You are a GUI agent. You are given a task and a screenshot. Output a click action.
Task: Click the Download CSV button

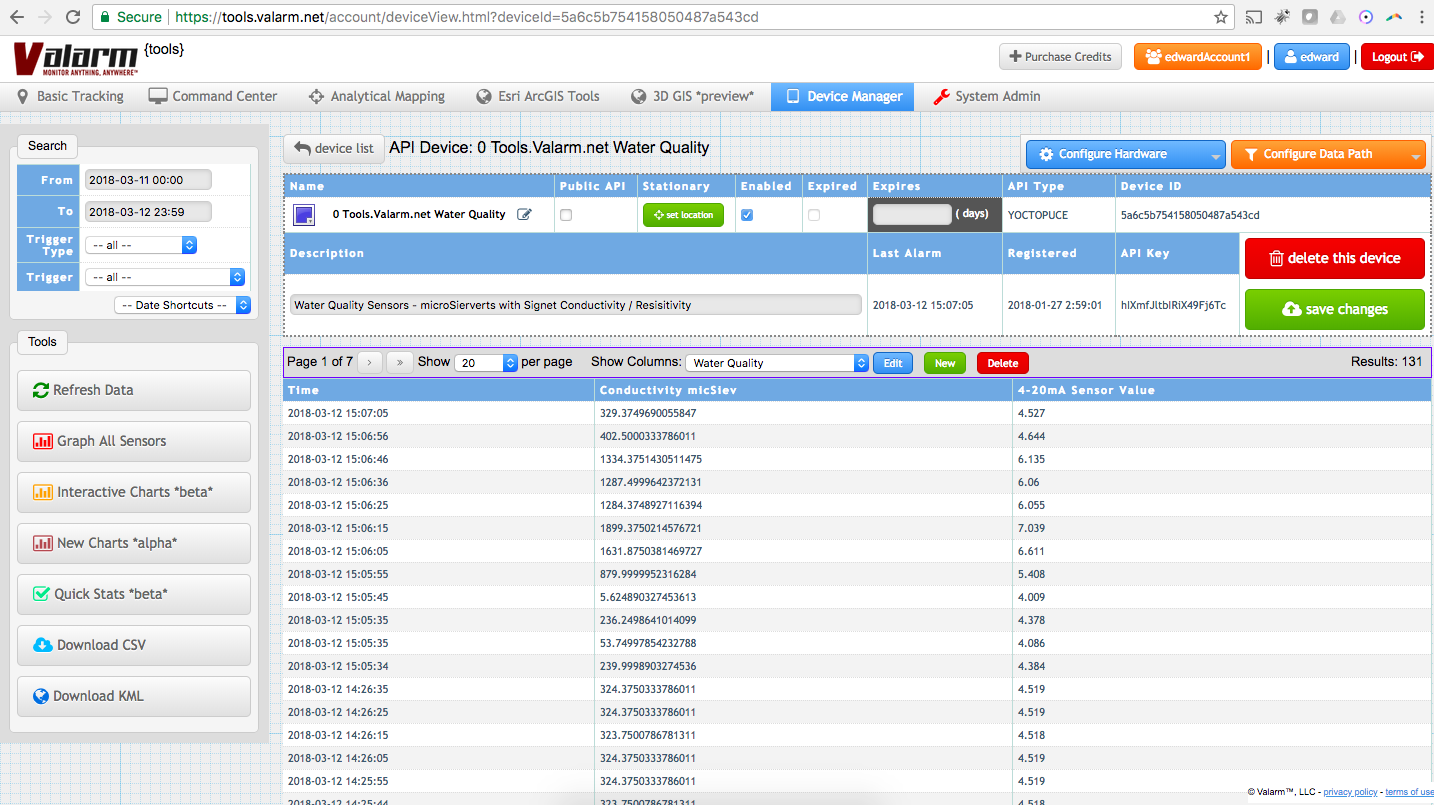click(x=134, y=645)
